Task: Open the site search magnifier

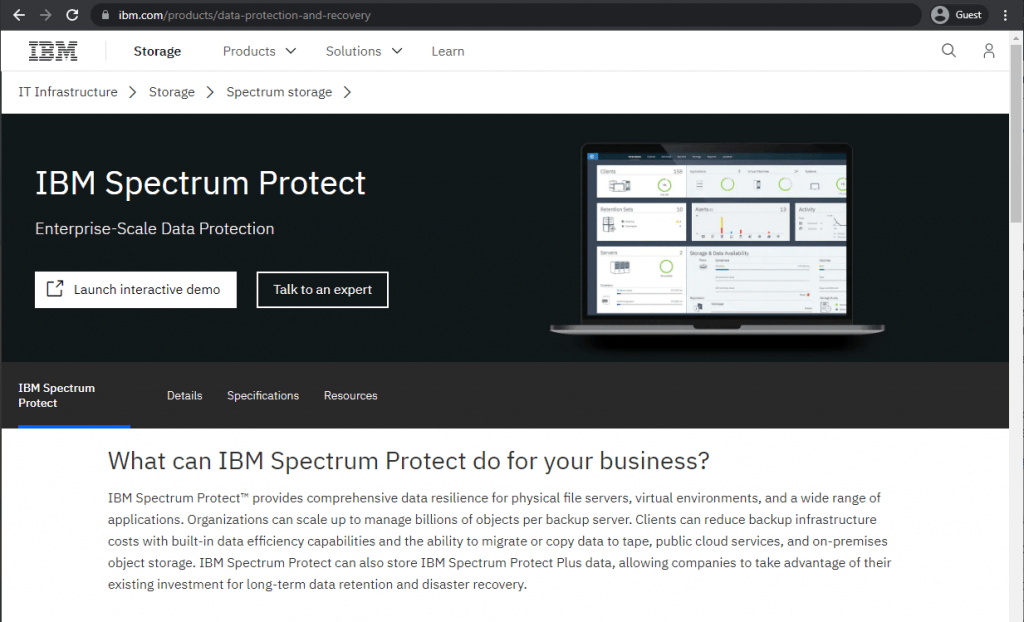Action: pyautogui.click(x=948, y=51)
